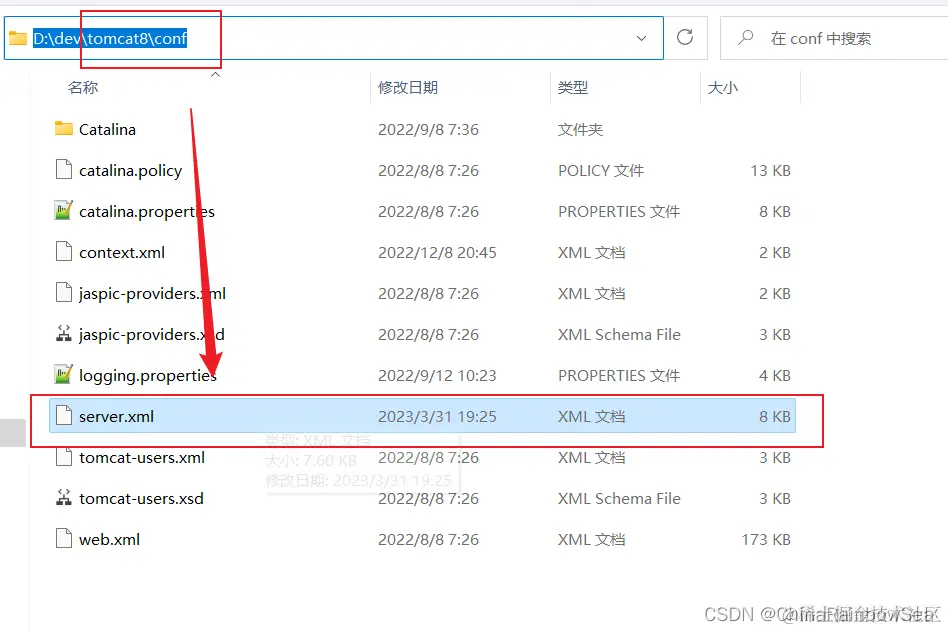Click the 2022/12/8 20:45 date of context.xml
This screenshot has height=631, width=948.
(x=437, y=253)
